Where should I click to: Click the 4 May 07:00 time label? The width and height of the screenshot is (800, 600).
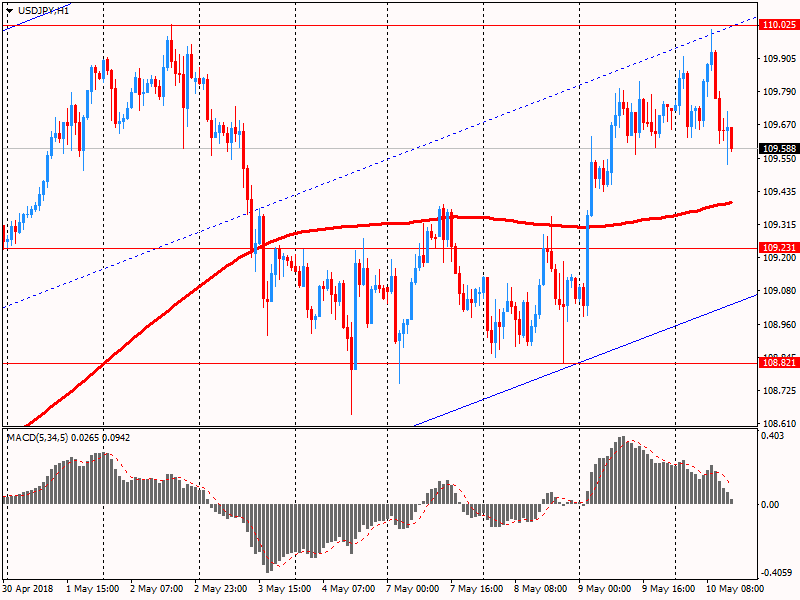pos(348,589)
